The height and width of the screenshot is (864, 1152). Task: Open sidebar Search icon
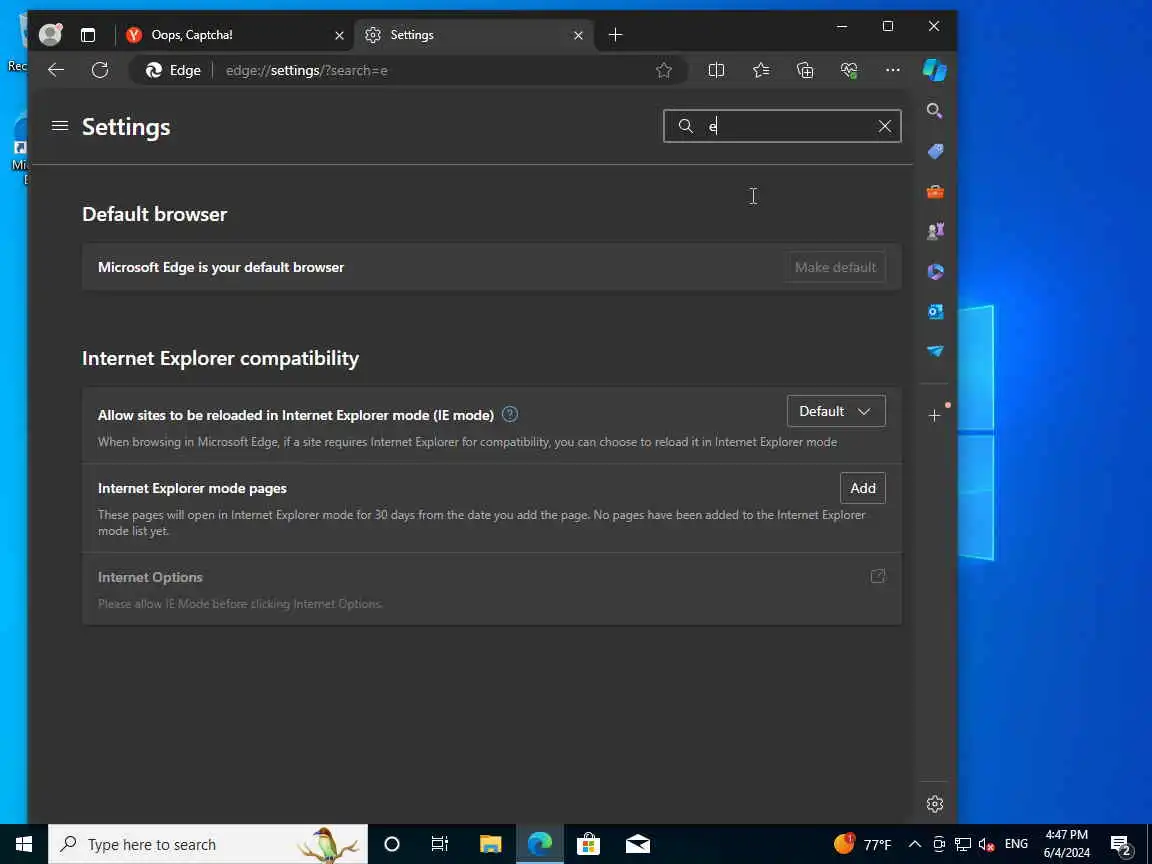point(935,110)
